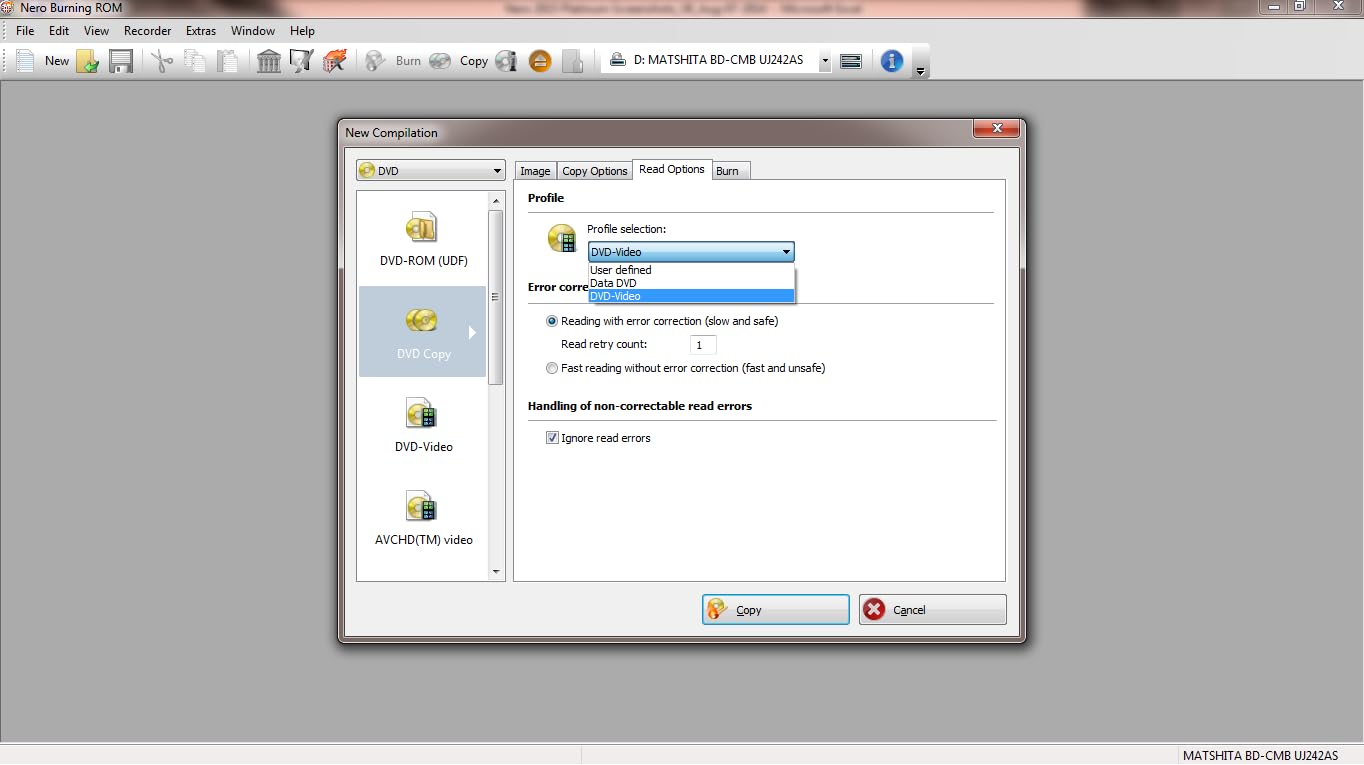The width and height of the screenshot is (1364, 765).
Task: Select Fast reading without error correction
Action: pos(552,368)
